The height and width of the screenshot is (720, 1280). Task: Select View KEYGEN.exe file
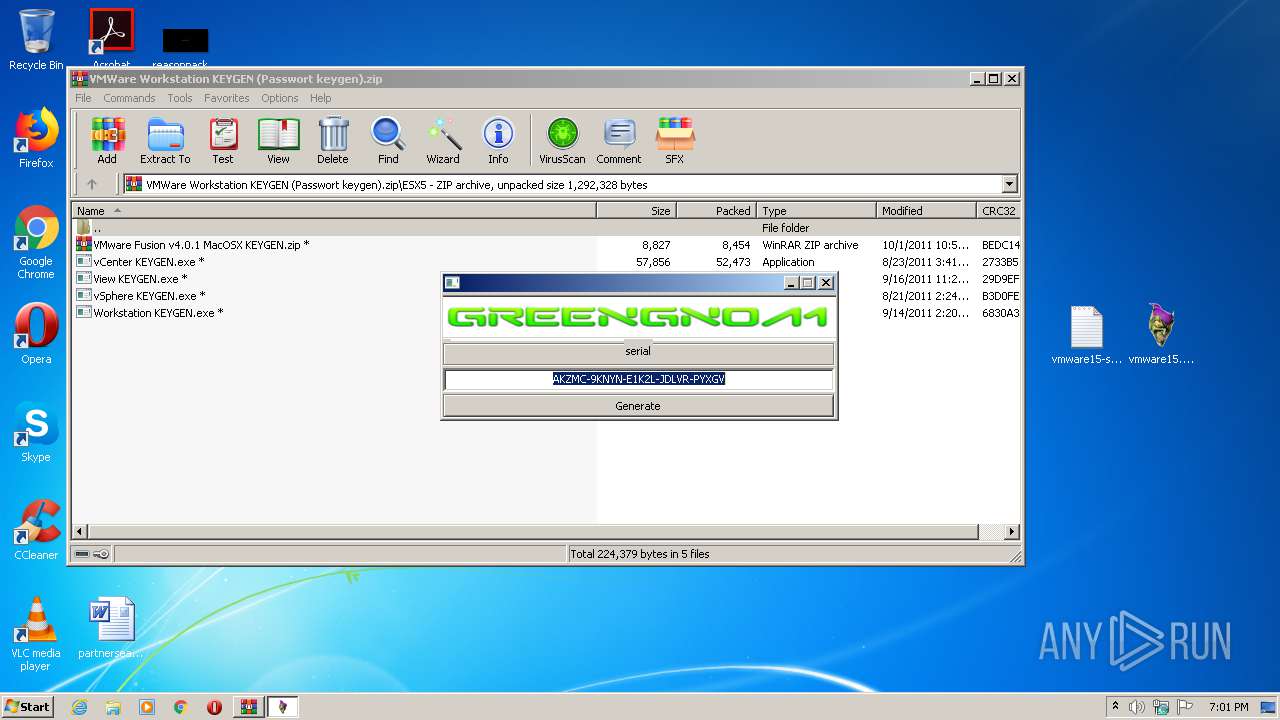(257, 279)
